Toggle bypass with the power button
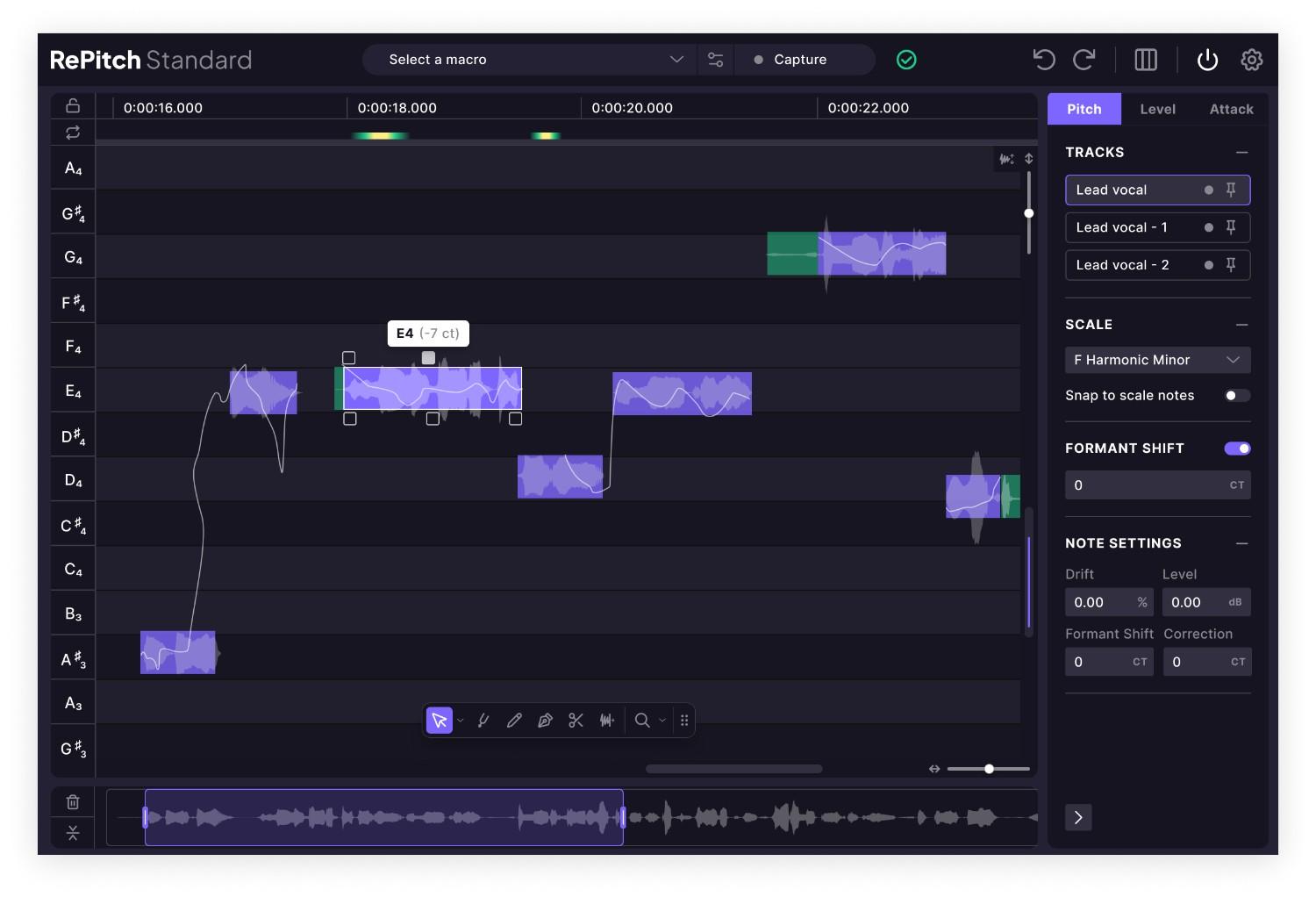1316x897 pixels. (1207, 60)
